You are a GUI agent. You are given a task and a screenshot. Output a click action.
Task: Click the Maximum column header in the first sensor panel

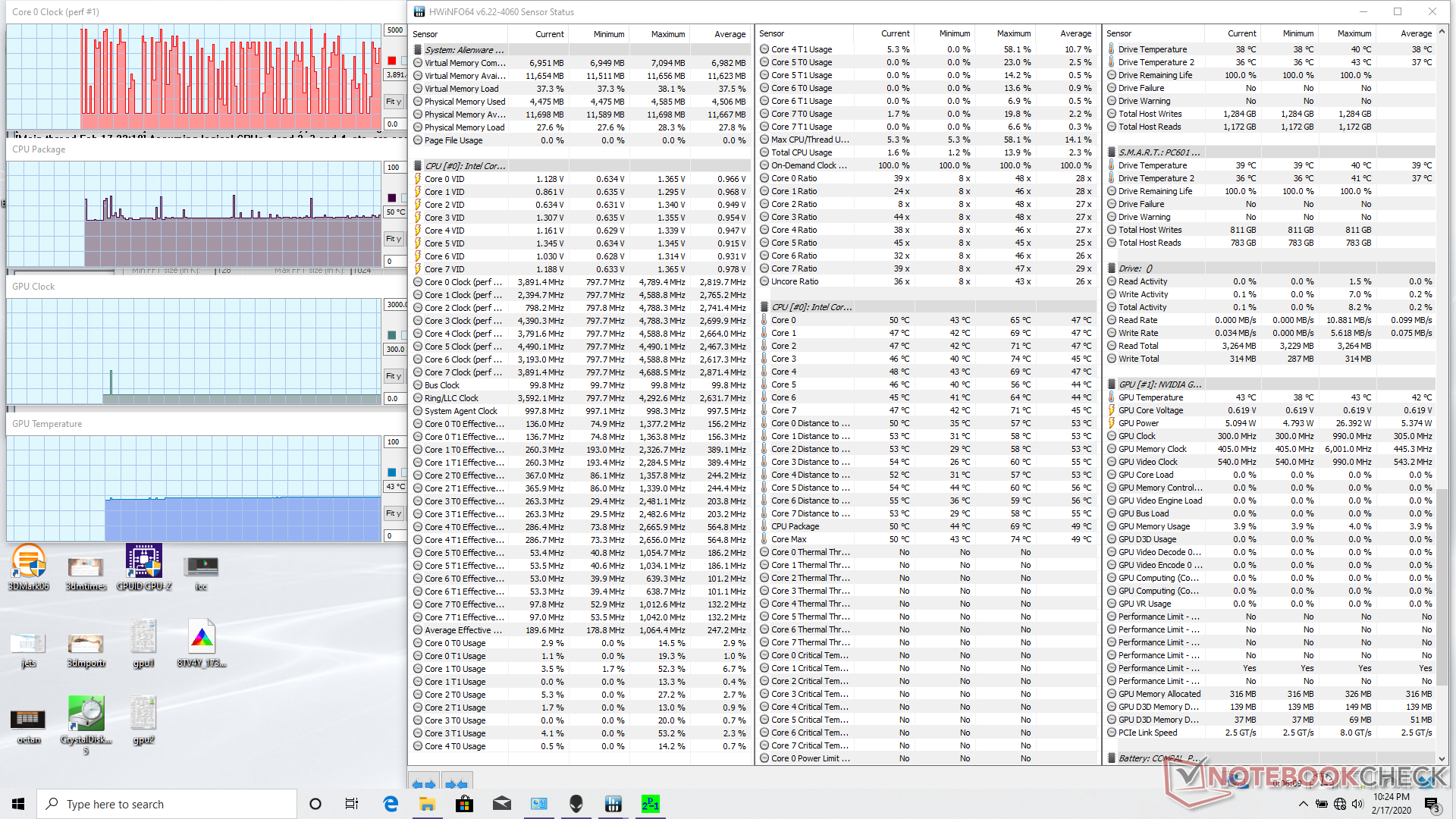(x=667, y=34)
